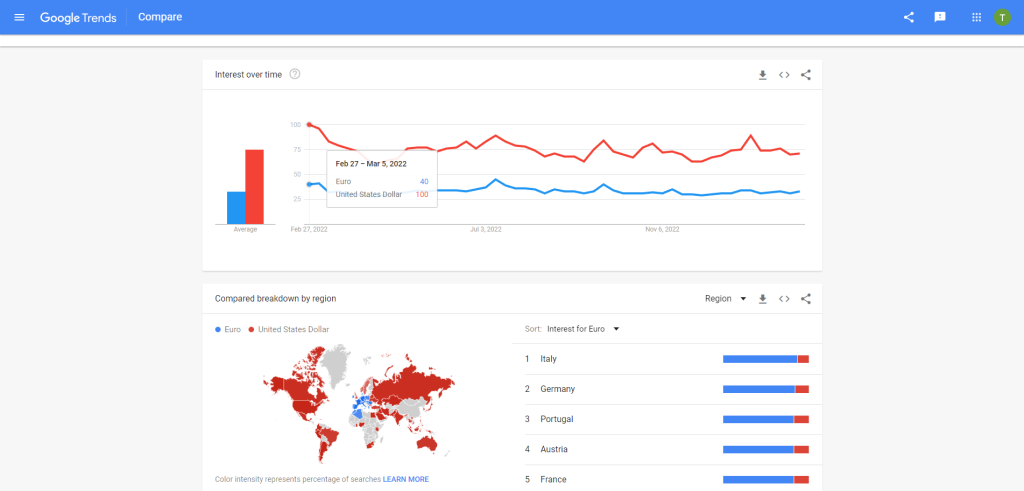The height and width of the screenshot is (491, 1024).
Task: Open the hamburger main menu
Action: pos(19,17)
